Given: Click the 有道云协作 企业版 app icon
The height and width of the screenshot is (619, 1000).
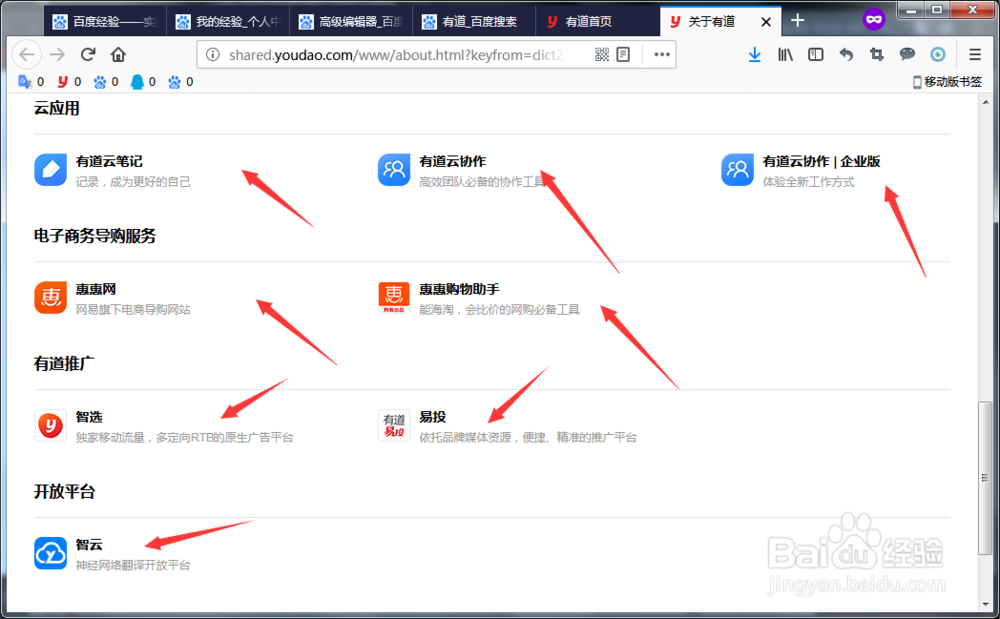Looking at the screenshot, I should click(737, 170).
